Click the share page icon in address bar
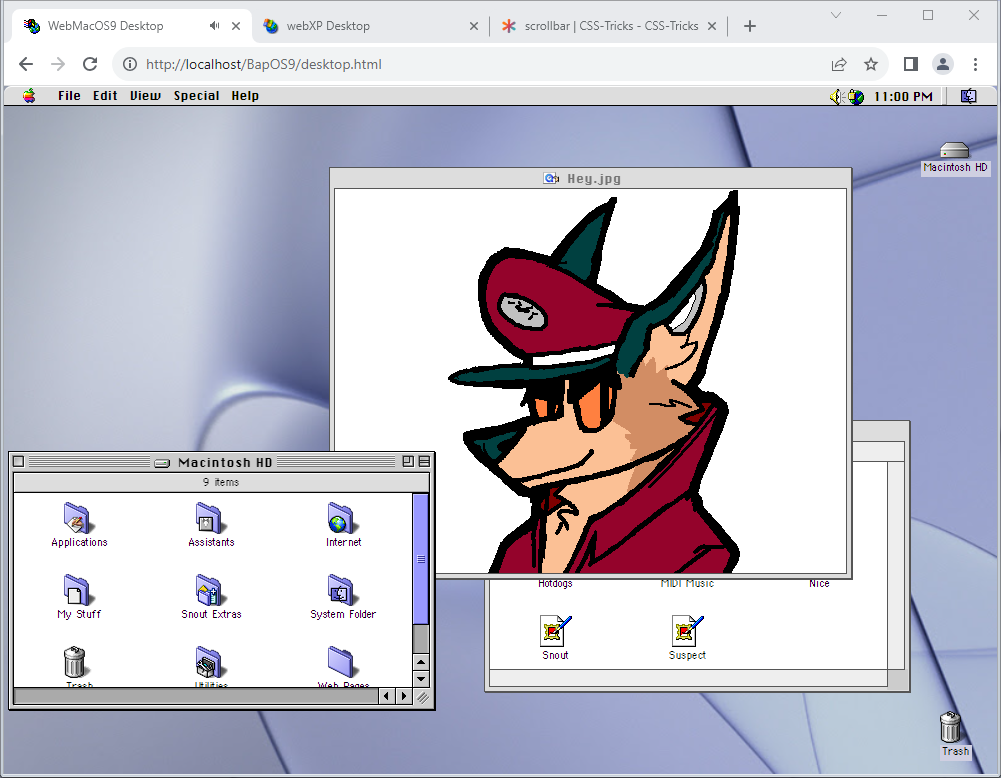This screenshot has width=1001, height=778. (839, 64)
